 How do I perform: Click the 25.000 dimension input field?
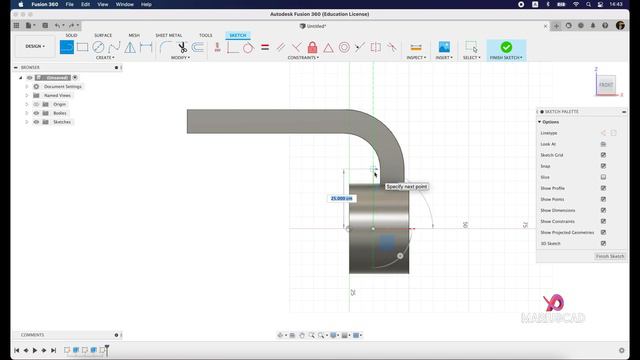coord(342,198)
